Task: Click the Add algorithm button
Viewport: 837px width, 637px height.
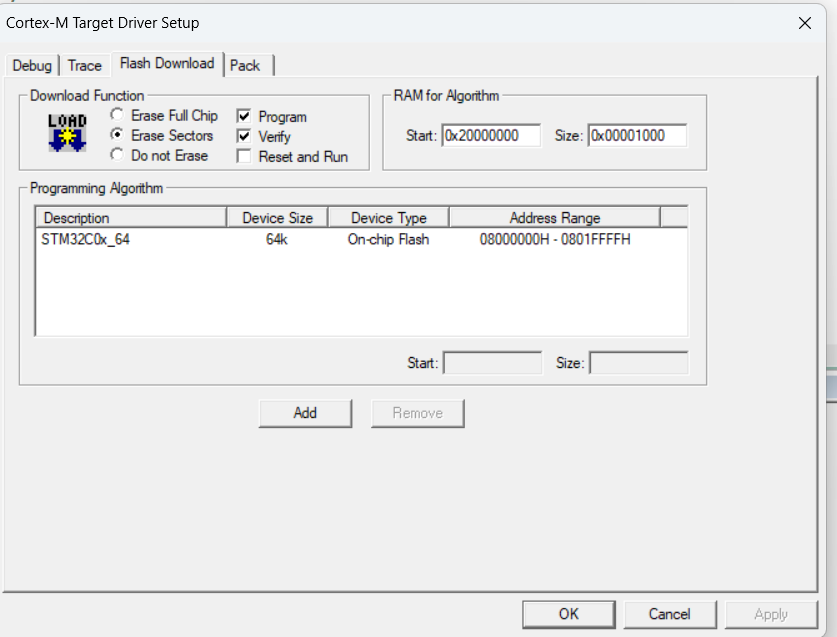Action: pos(305,413)
